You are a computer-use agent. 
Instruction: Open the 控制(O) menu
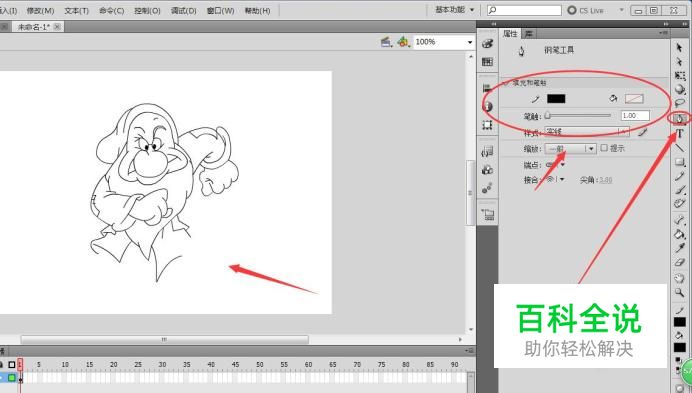tap(147, 10)
